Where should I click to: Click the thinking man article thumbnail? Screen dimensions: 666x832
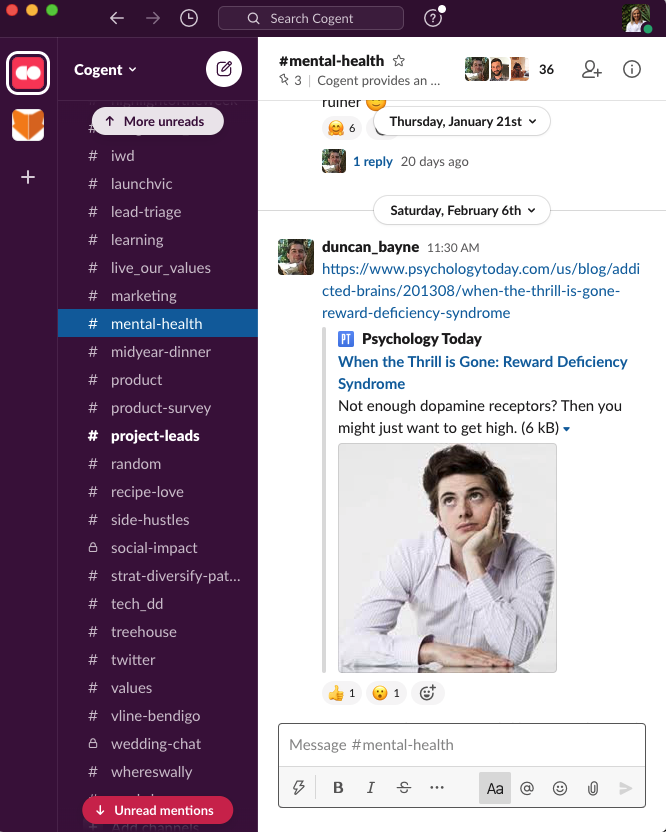click(x=447, y=558)
